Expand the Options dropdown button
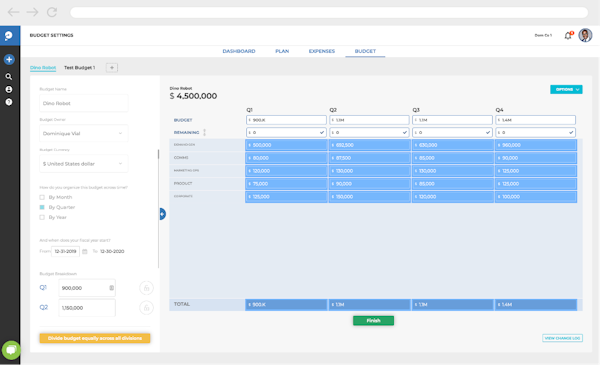The width and height of the screenshot is (600, 365). coord(566,90)
